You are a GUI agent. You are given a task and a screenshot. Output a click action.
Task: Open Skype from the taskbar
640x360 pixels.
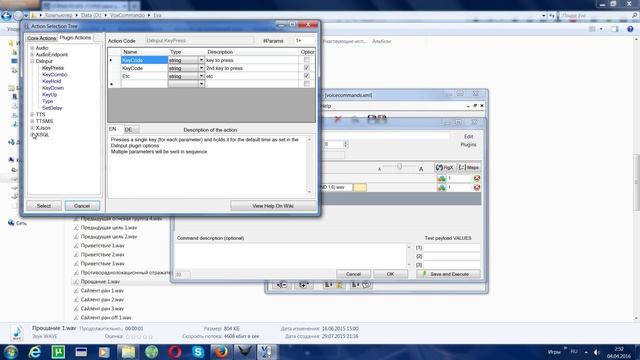point(198,352)
